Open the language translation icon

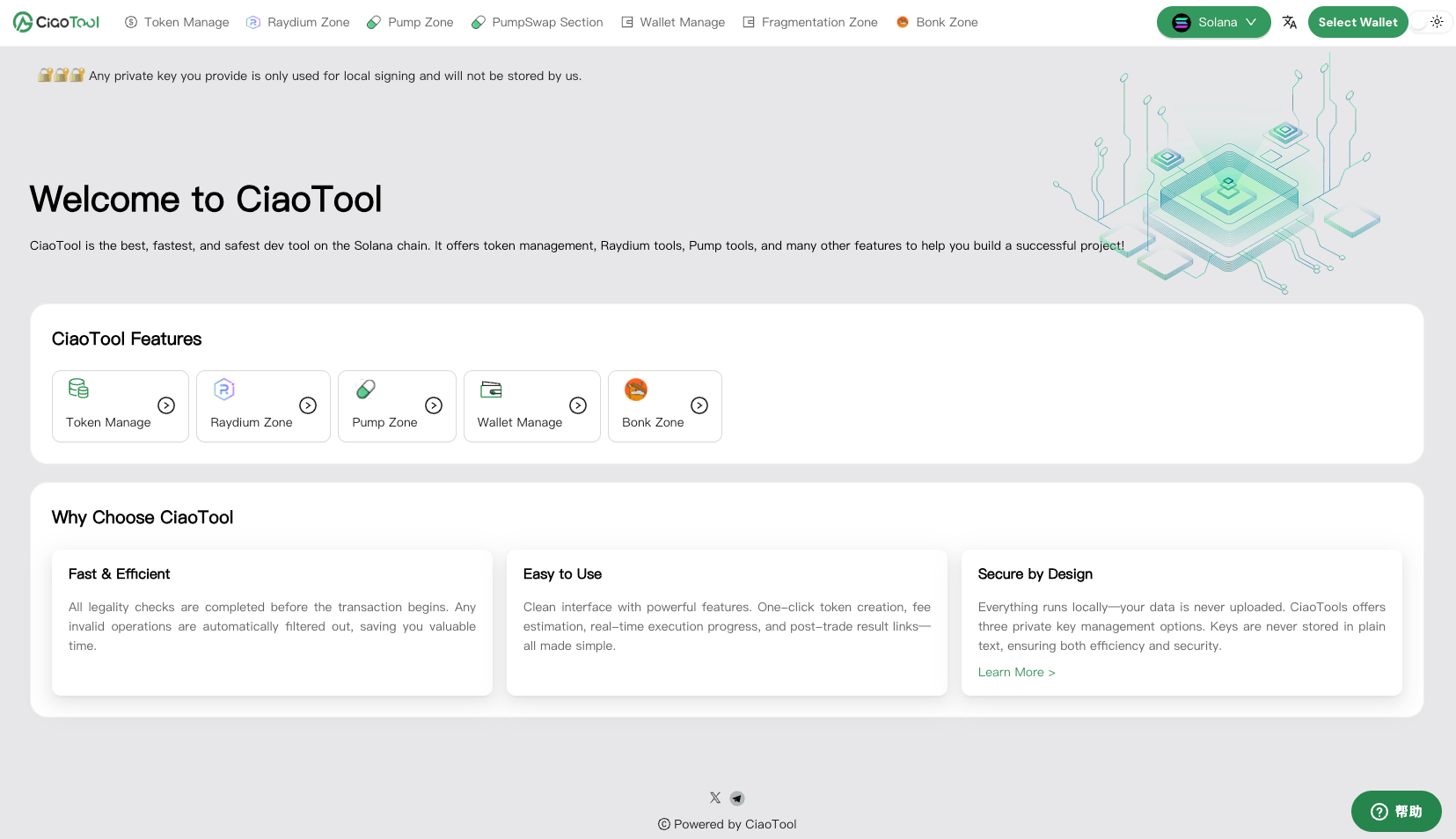coord(1289,22)
